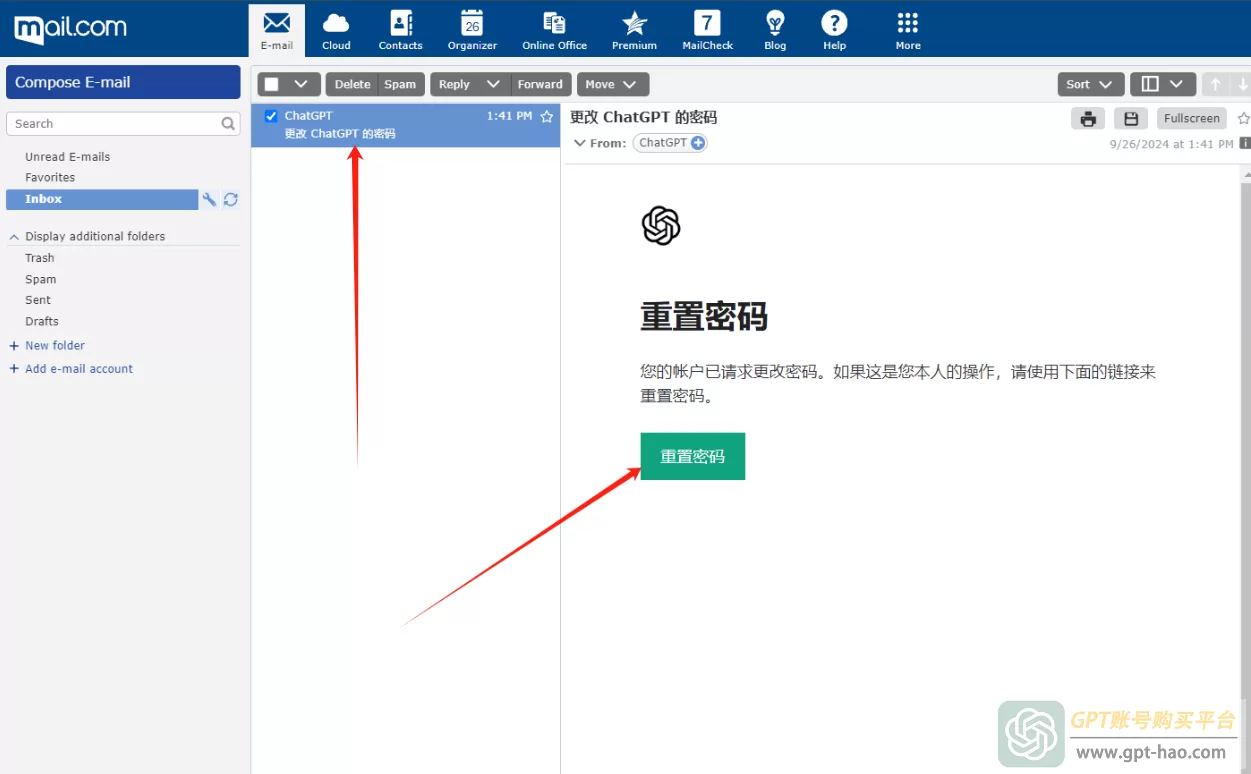Star the ChatGPT email in list

[x=546, y=116]
